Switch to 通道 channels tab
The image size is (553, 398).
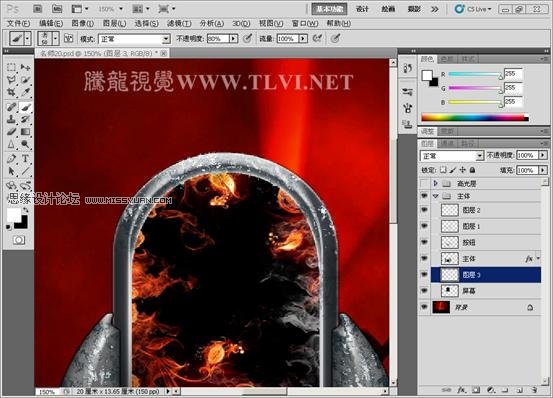(x=448, y=143)
